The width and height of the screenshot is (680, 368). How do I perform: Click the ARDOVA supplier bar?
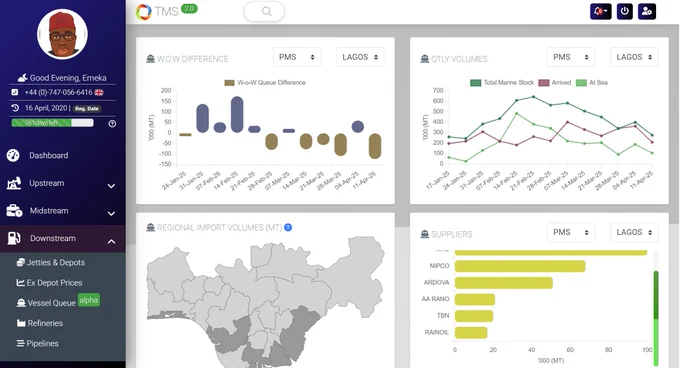[x=503, y=283]
